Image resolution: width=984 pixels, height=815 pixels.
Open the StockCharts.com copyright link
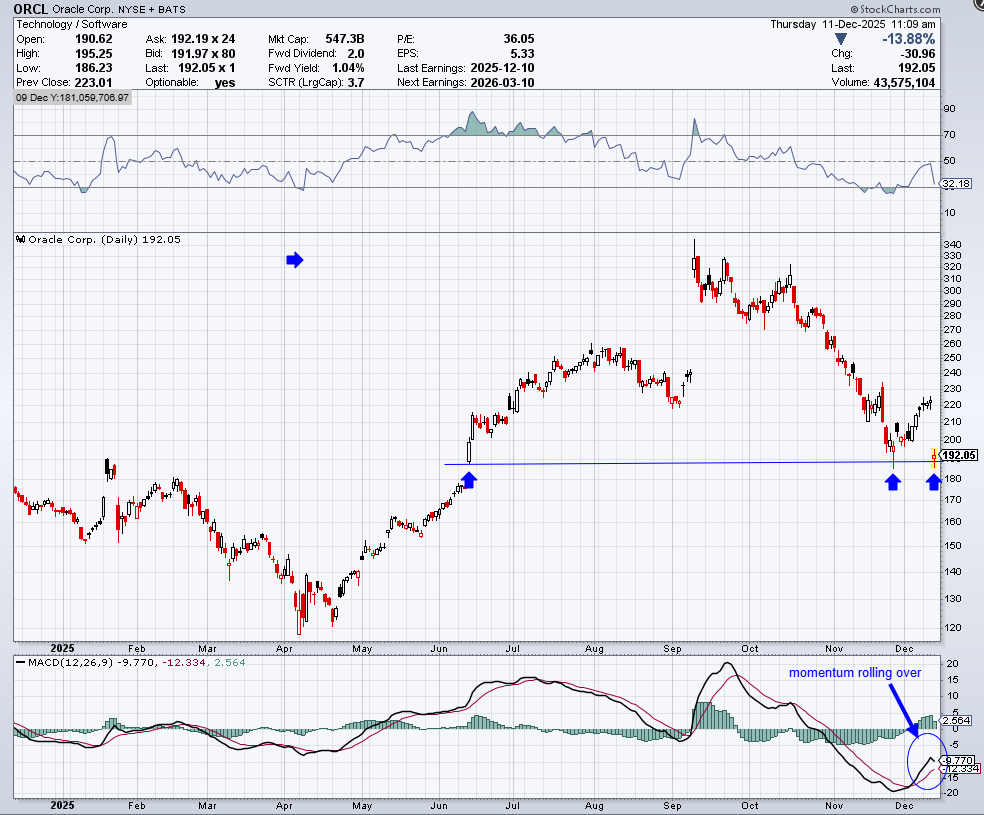(x=896, y=9)
